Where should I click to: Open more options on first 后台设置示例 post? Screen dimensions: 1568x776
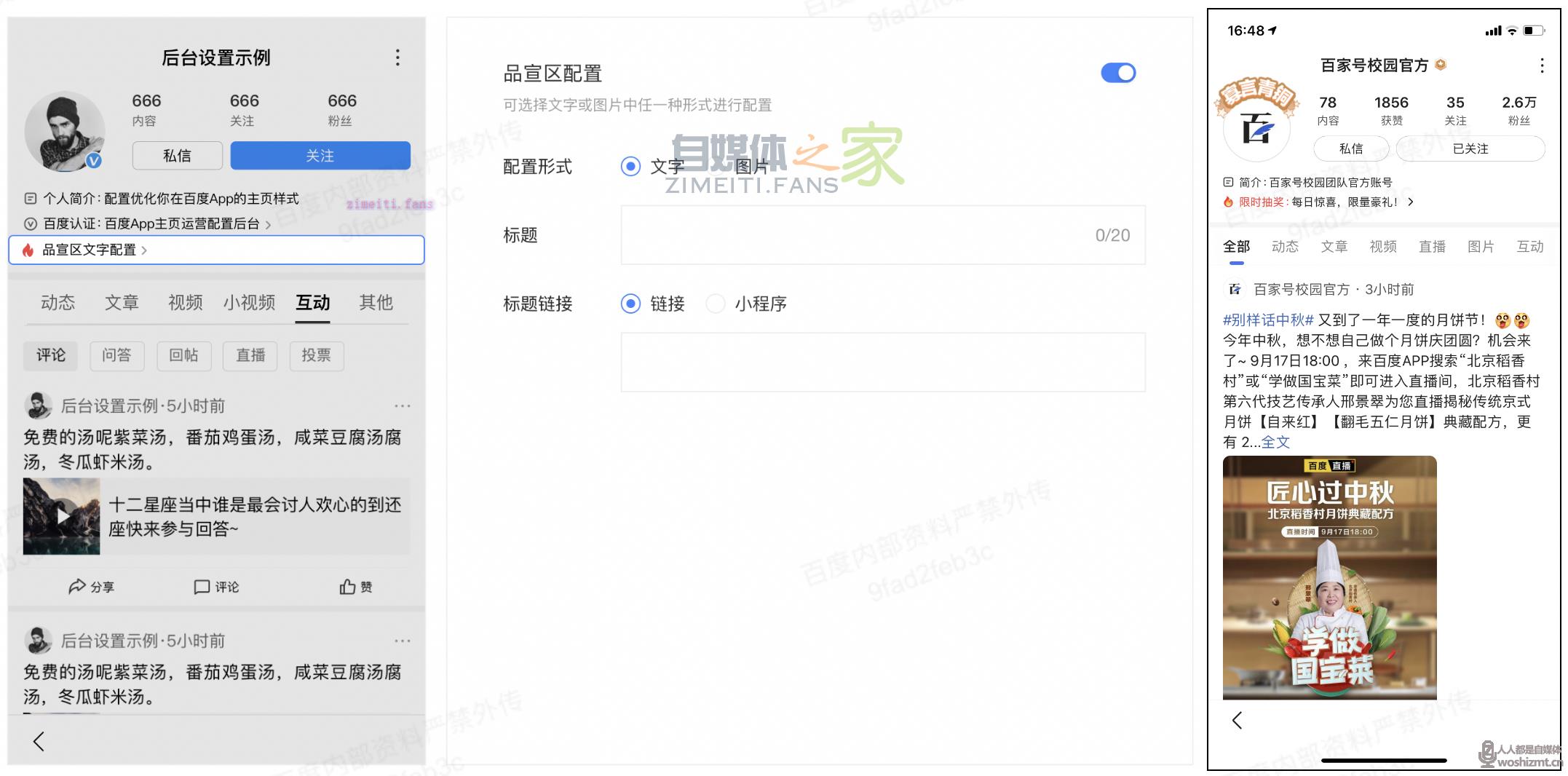pos(402,406)
